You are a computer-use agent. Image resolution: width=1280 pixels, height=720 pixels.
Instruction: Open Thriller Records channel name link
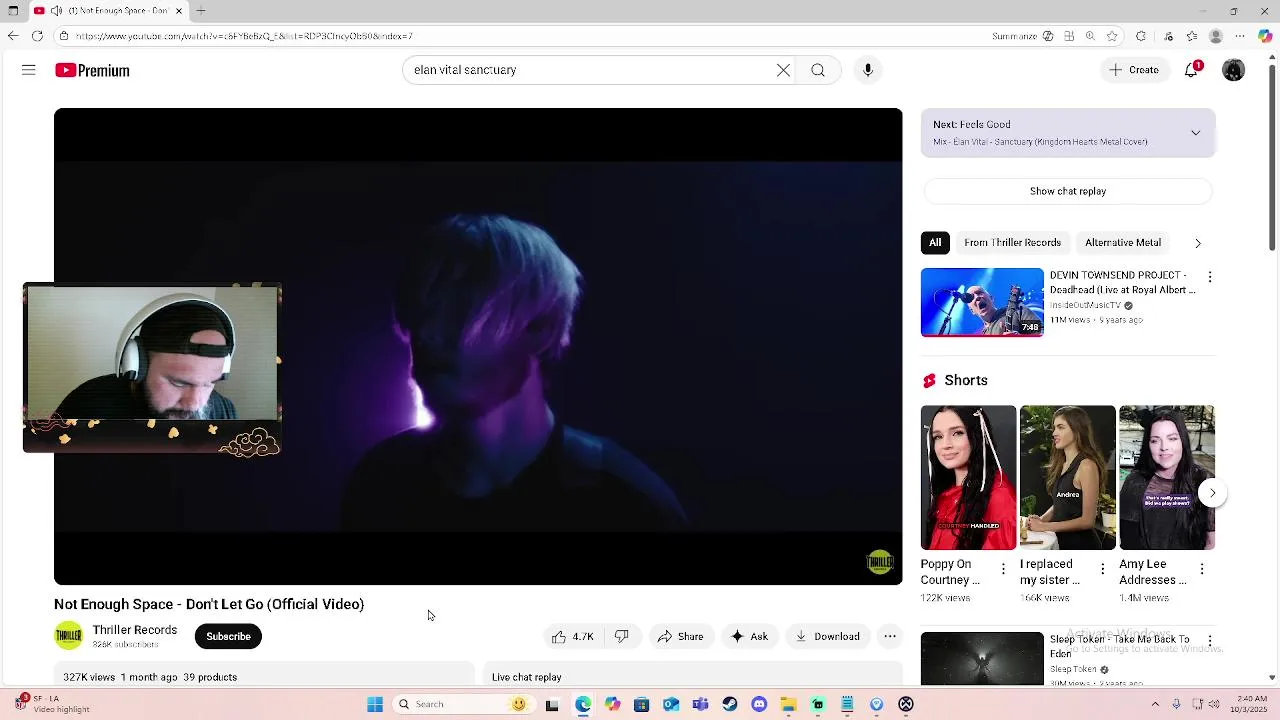[x=135, y=630]
